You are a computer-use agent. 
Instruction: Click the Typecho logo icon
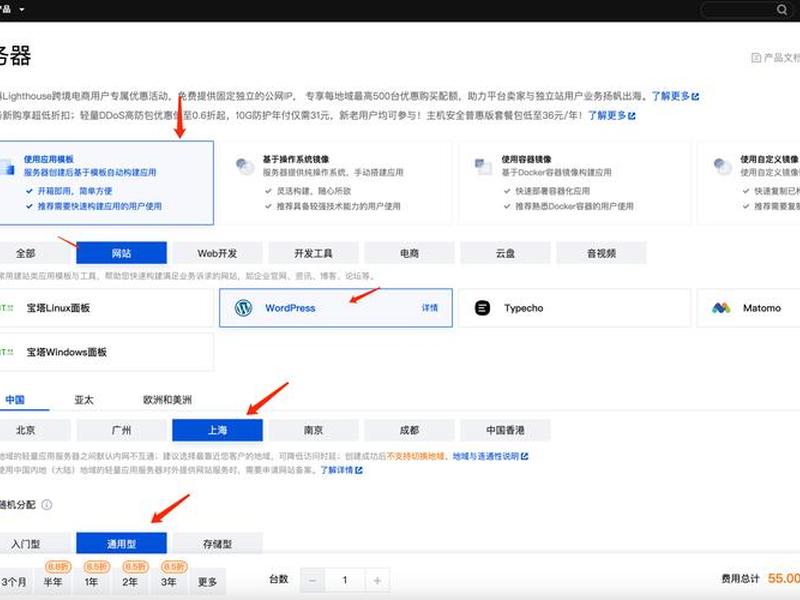[x=482, y=308]
